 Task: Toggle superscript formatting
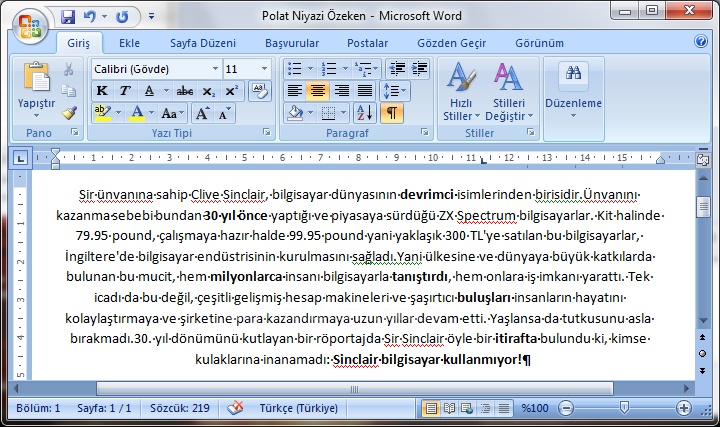click(x=231, y=90)
